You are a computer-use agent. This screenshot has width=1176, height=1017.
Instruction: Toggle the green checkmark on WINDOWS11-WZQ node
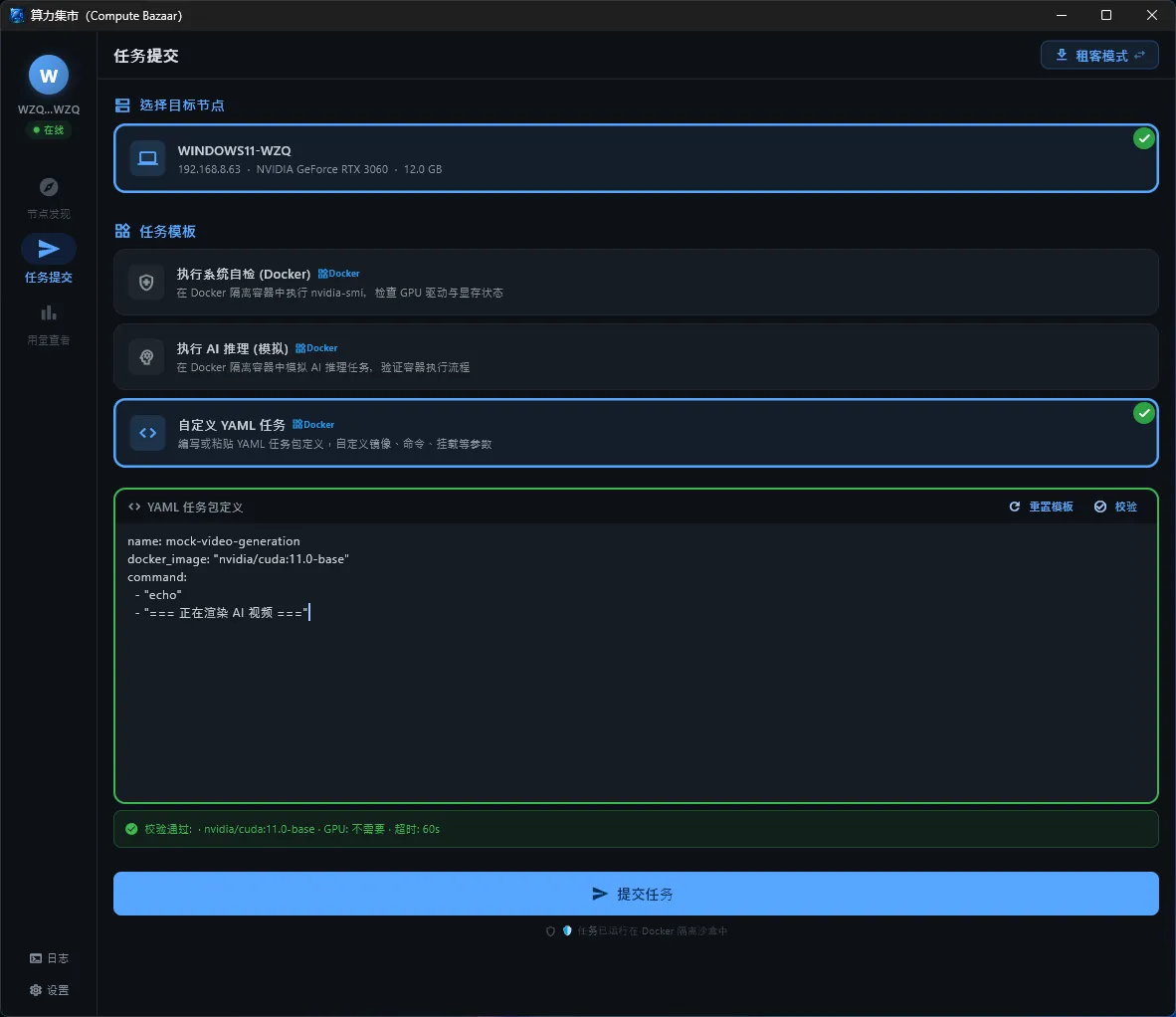tap(1143, 138)
